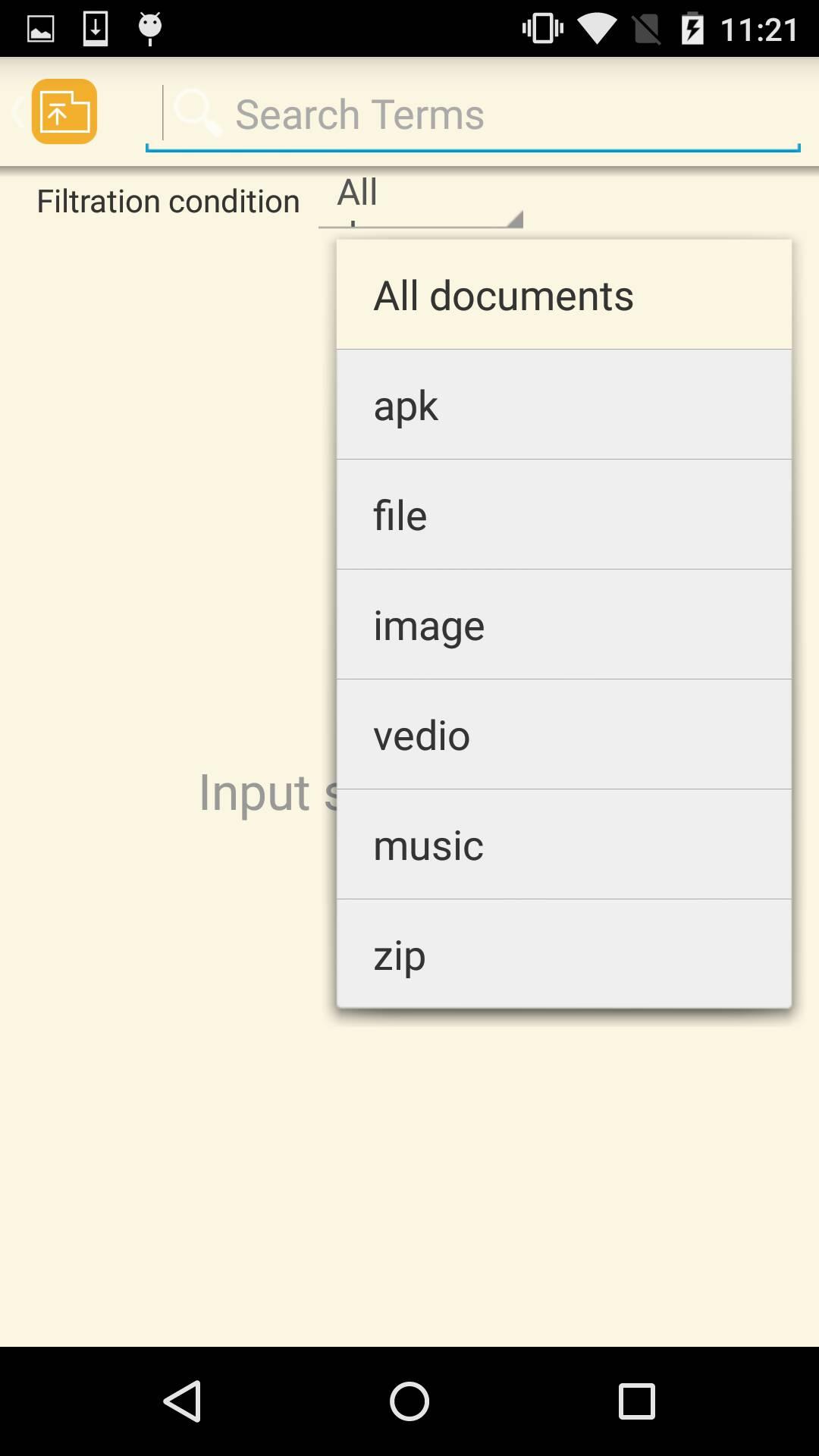
Task: Choose zip filter option
Action: (564, 954)
